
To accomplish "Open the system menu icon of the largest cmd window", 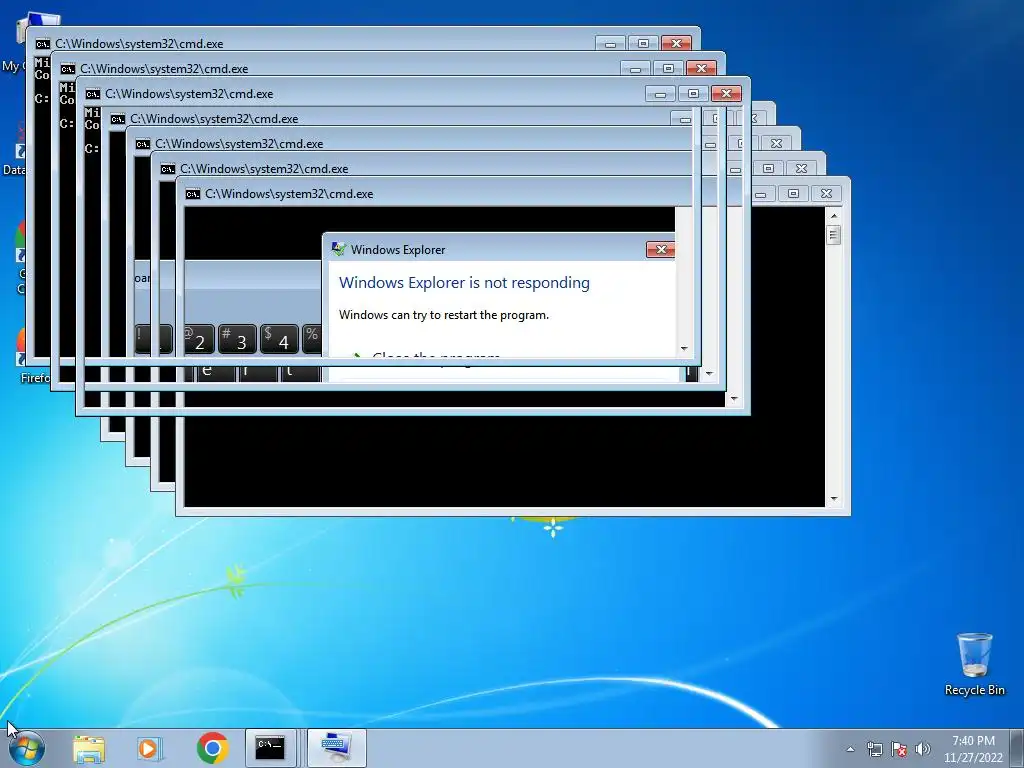I will coord(192,194).
